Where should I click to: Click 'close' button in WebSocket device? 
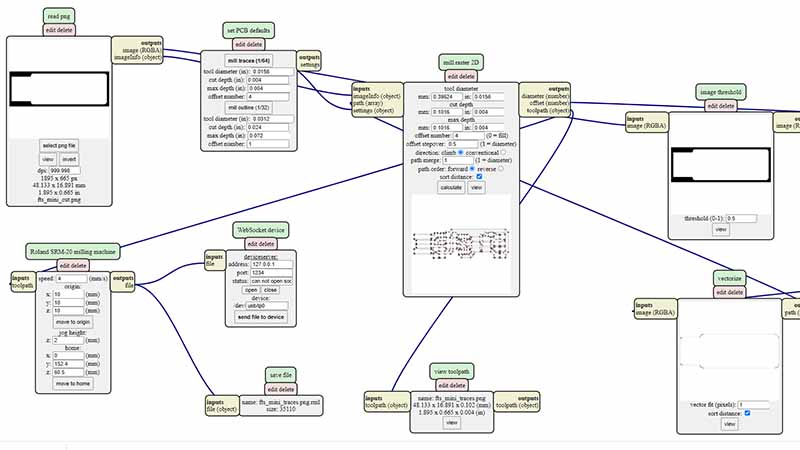pos(270,290)
